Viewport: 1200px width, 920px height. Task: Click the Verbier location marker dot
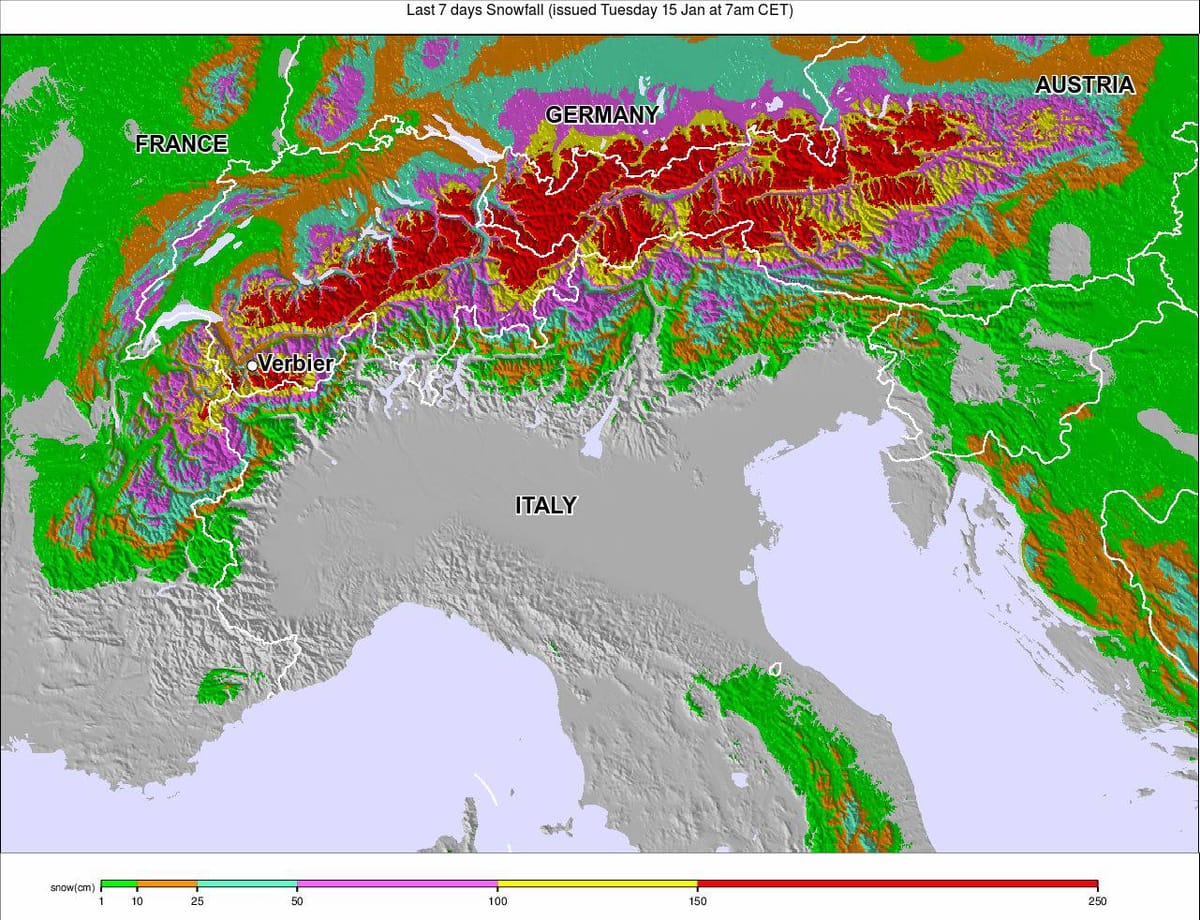point(252,366)
